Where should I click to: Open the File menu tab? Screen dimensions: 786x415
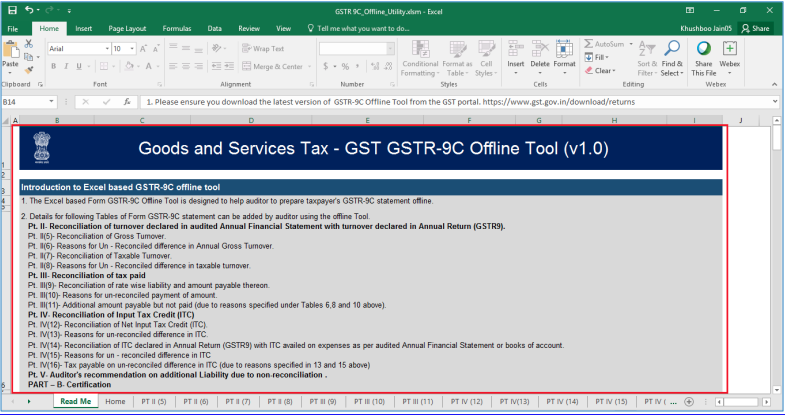(x=13, y=29)
